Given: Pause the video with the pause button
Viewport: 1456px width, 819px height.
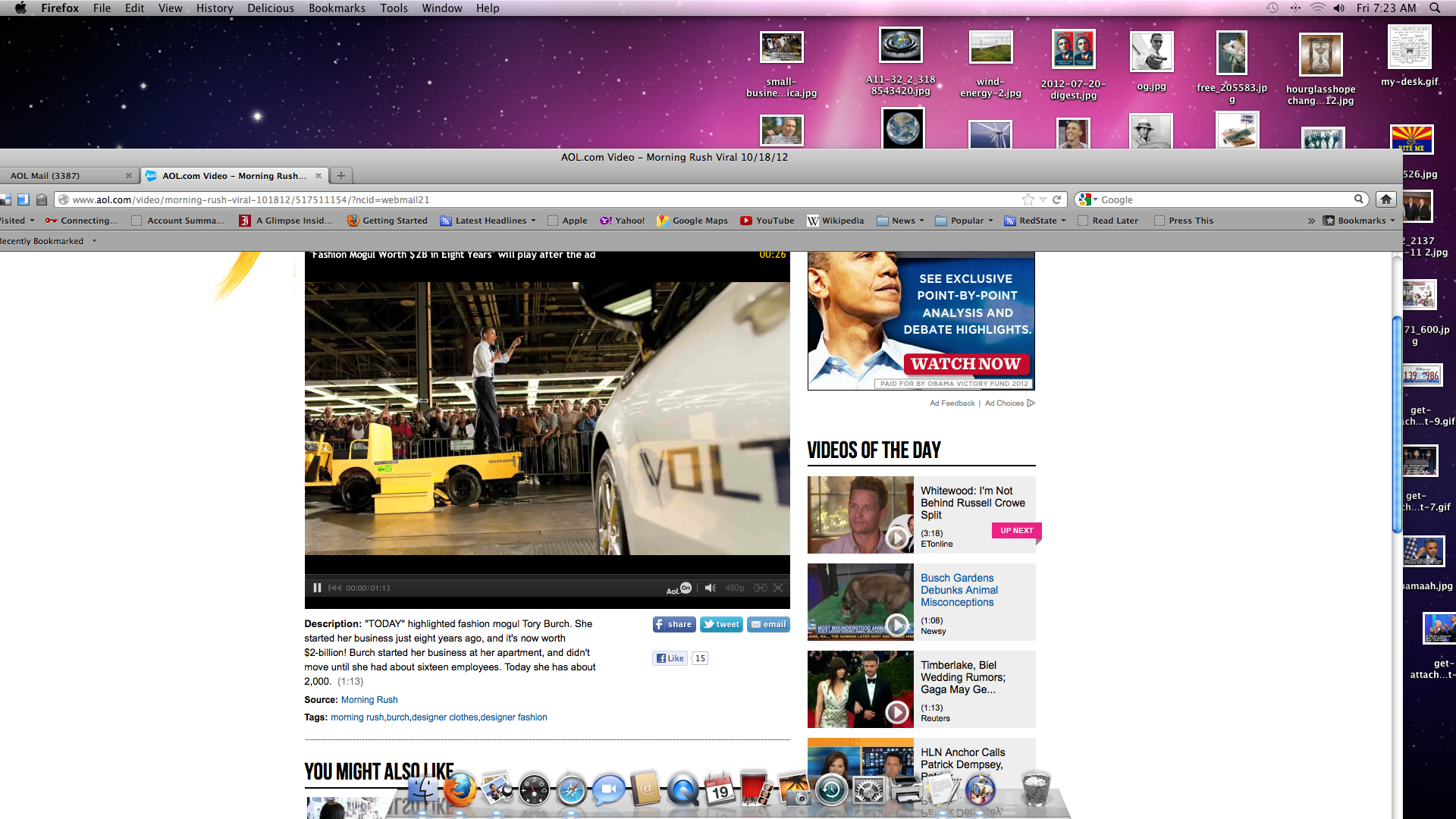Looking at the screenshot, I should click(317, 588).
